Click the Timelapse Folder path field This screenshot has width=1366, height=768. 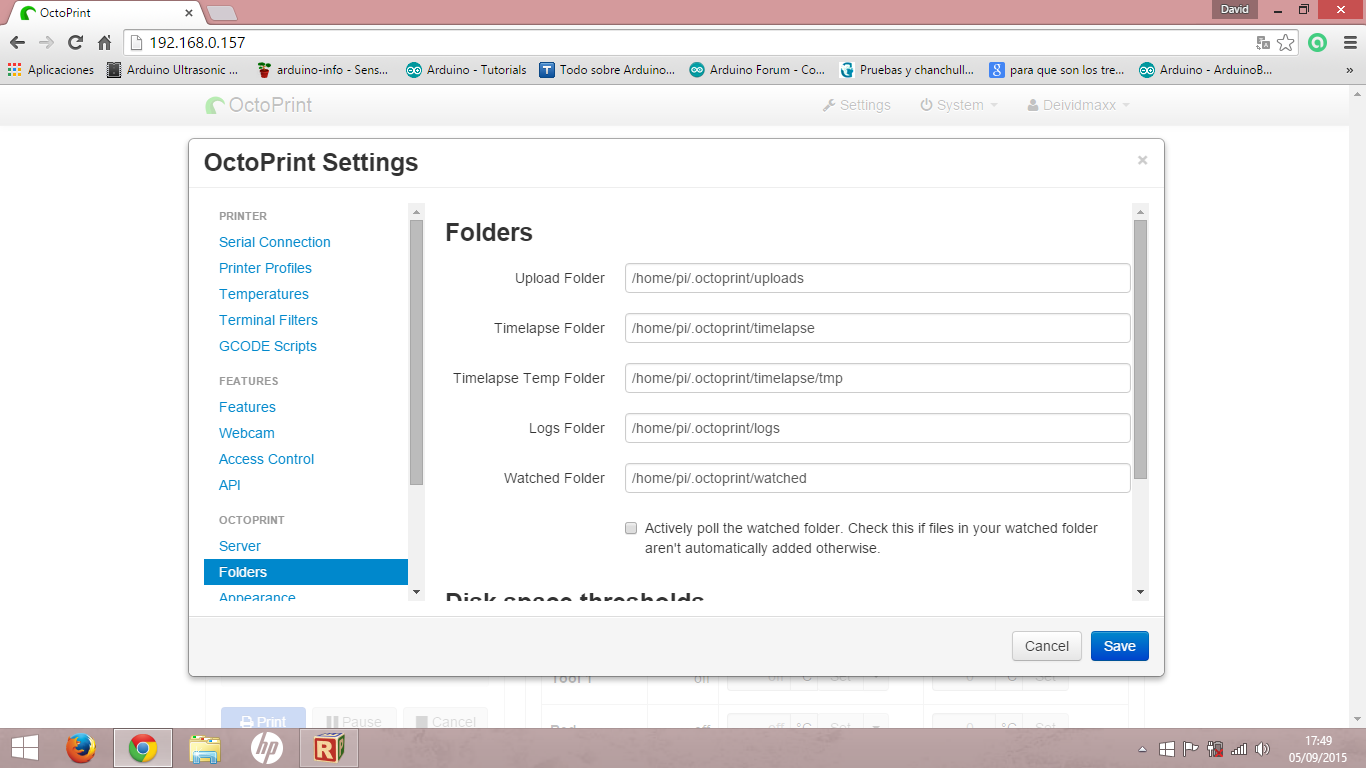[x=878, y=328]
